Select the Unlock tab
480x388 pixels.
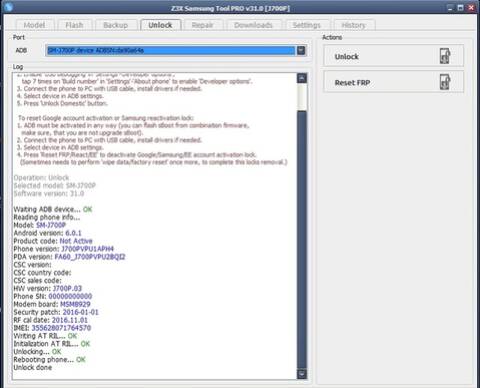click(160, 25)
